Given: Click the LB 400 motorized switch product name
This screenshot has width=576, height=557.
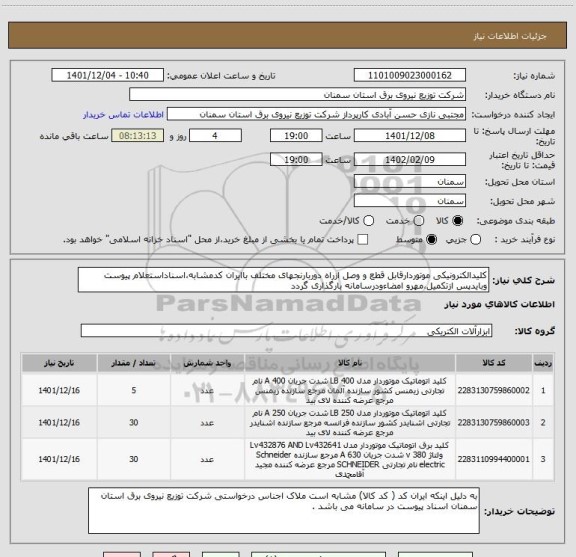Looking at the screenshot, I should point(350,390).
